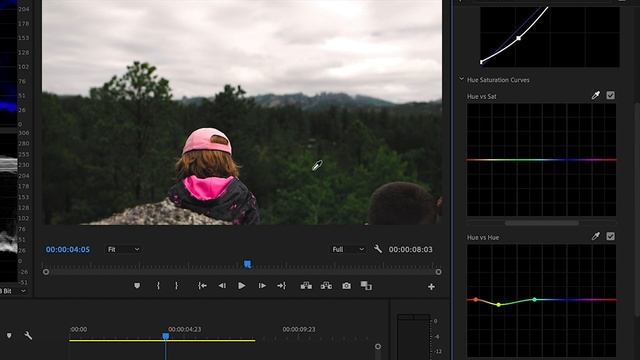Image resolution: width=640 pixels, height=360 pixels.
Task: Step back one frame
Action: pyautogui.click(x=222, y=286)
